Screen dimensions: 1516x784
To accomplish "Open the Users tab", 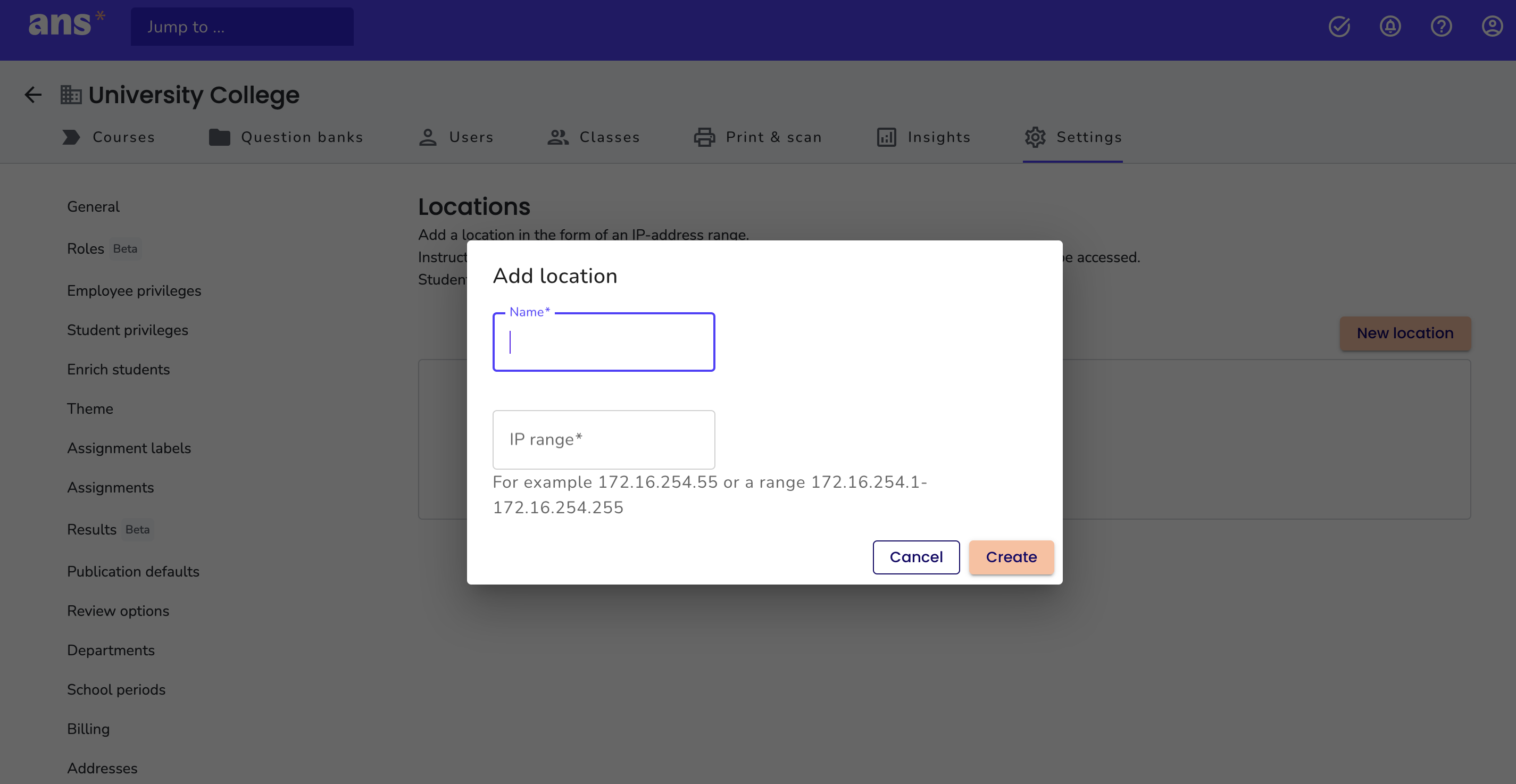I will (455, 137).
